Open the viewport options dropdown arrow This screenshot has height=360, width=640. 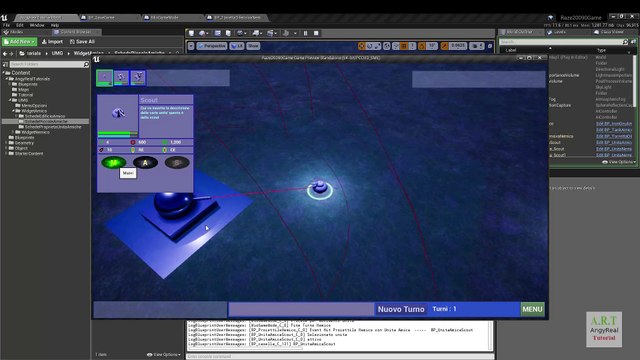pyautogui.click(x=191, y=46)
